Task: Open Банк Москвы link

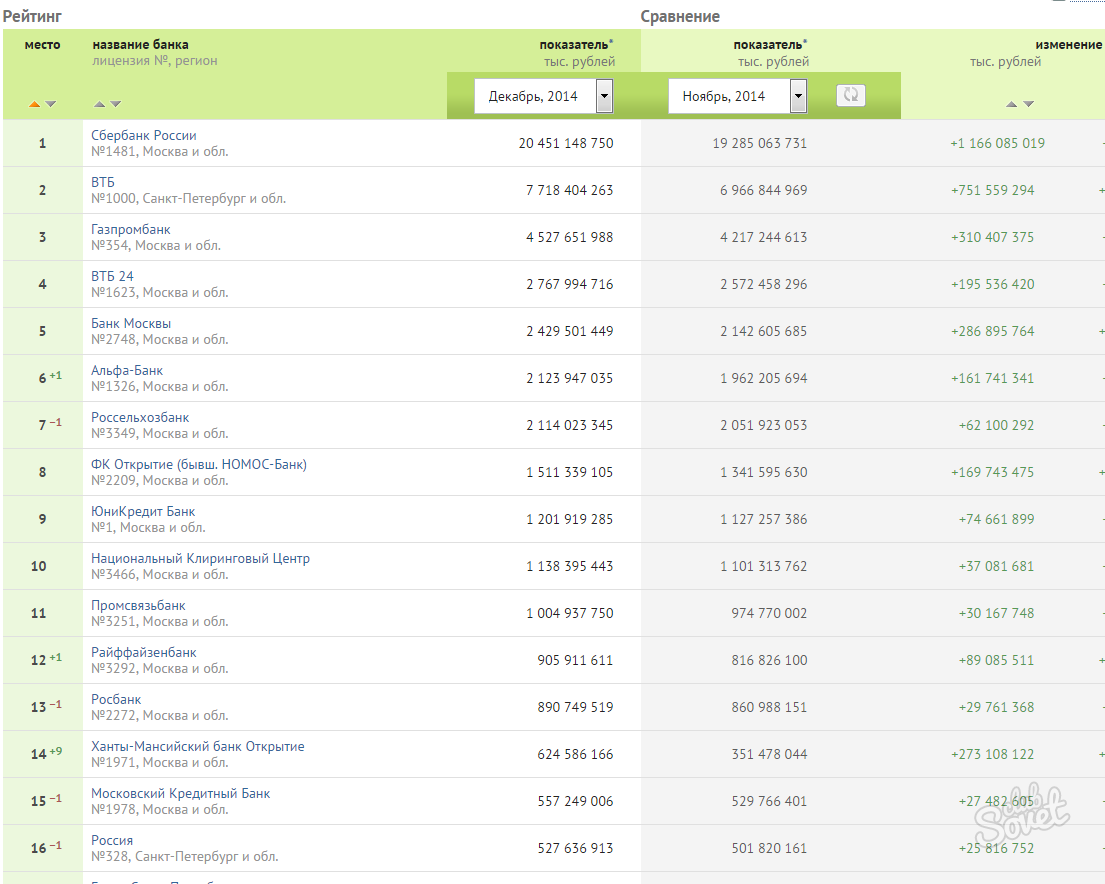Action: tap(131, 324)
